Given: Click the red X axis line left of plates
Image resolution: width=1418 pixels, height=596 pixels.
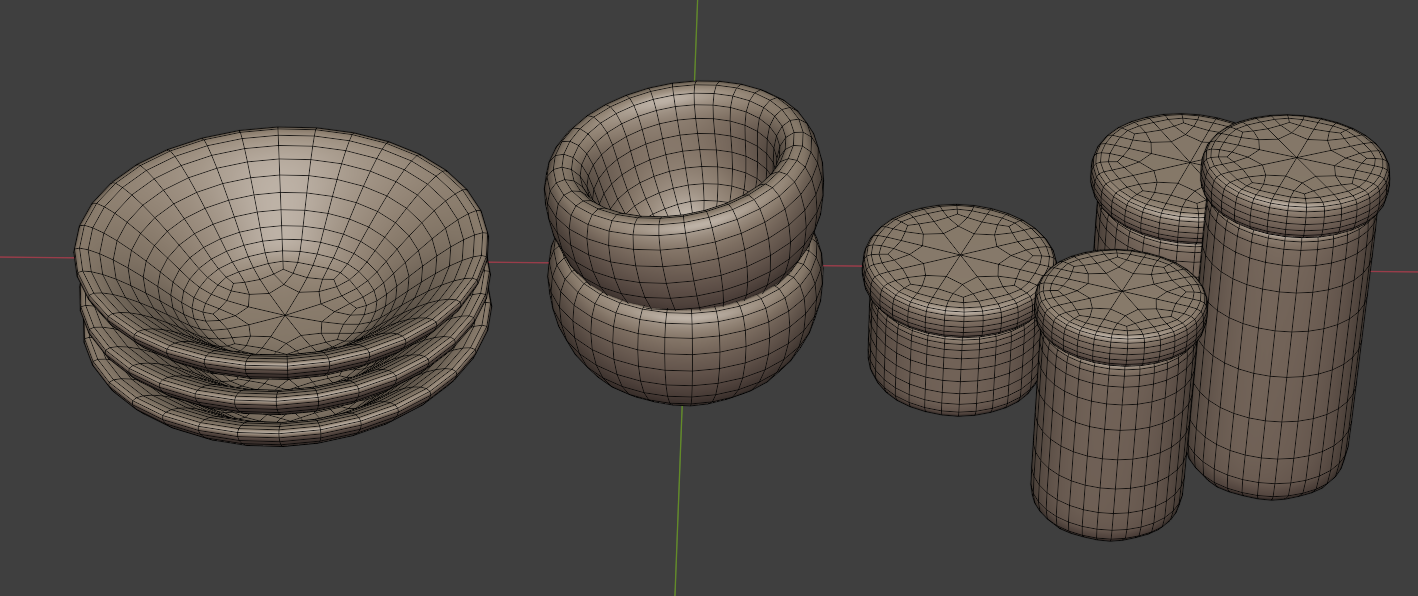Looking at the screenshot, I should [35, 258].
